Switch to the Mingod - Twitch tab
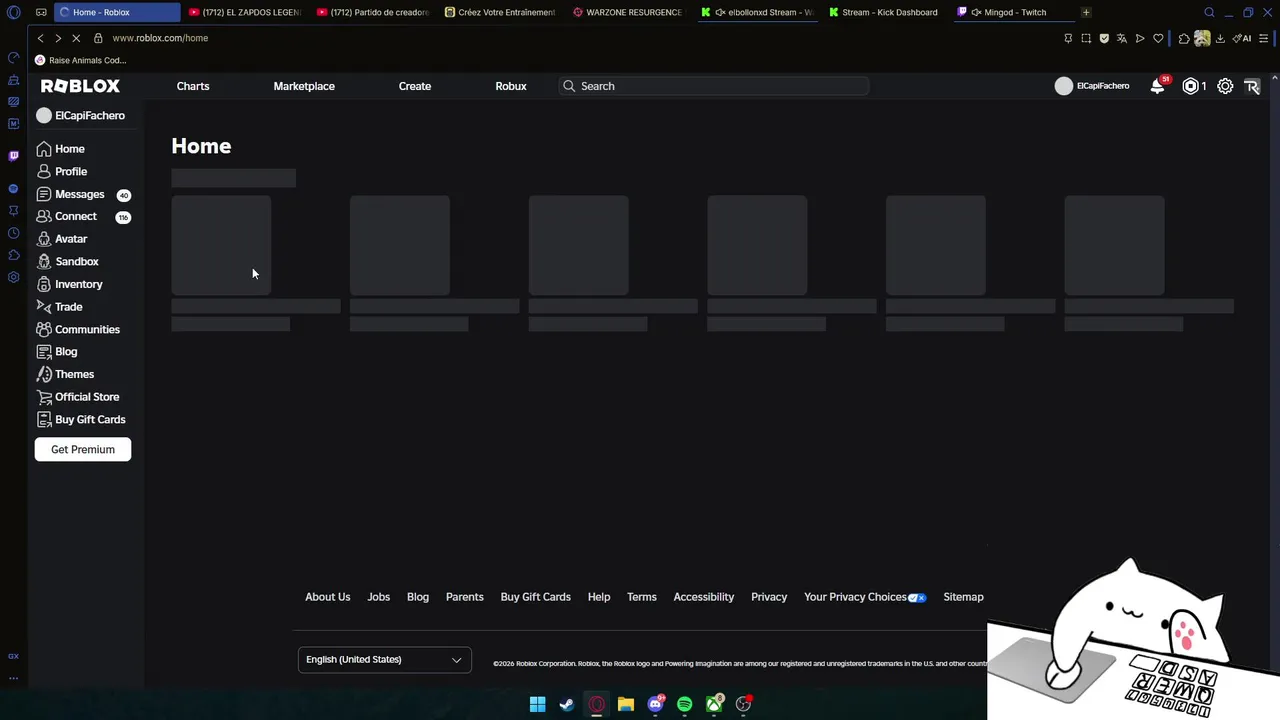1280x720 pixels. [x=1013, y=12]
